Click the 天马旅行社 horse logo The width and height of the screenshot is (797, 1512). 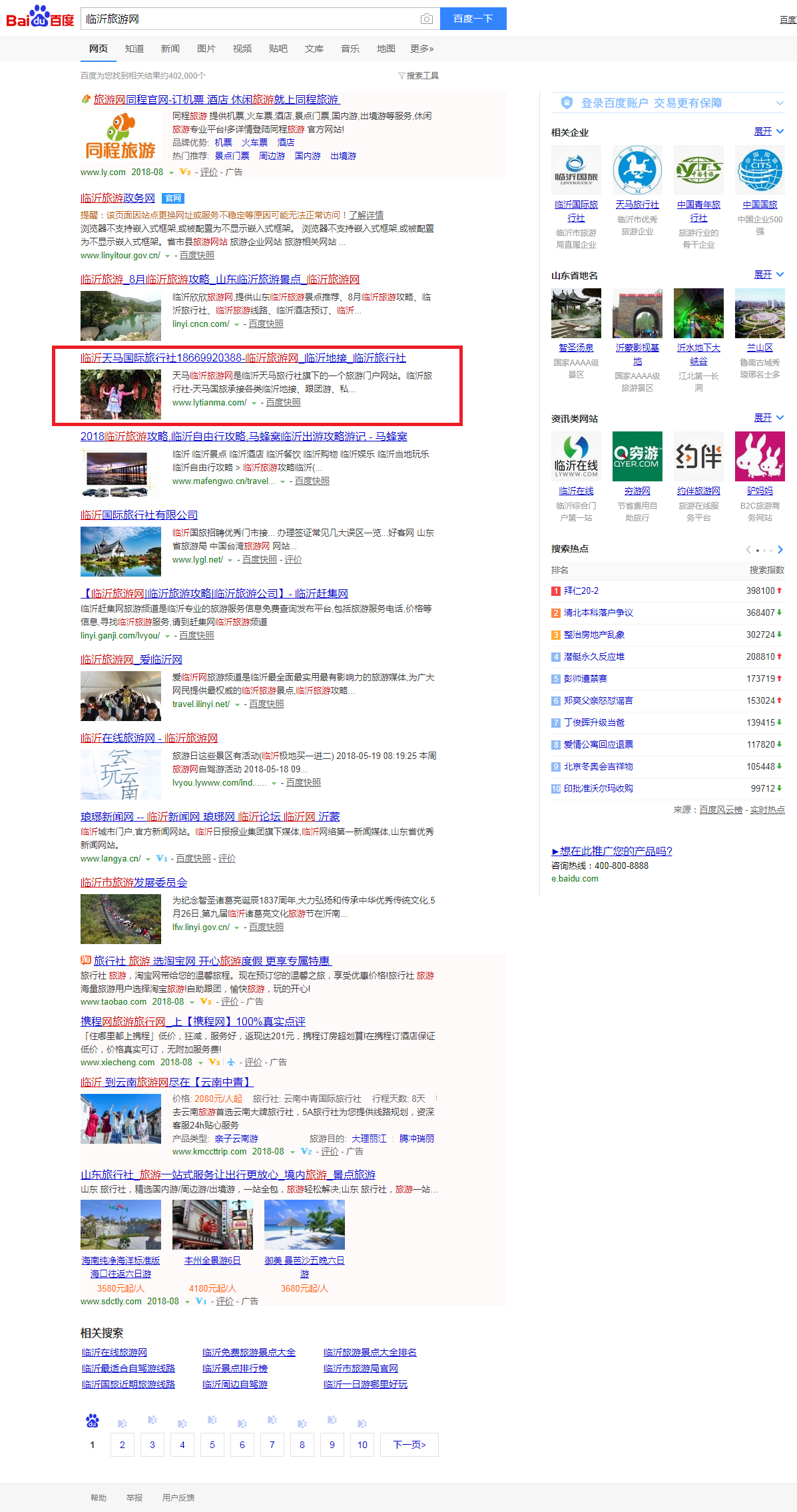point(637,170)
